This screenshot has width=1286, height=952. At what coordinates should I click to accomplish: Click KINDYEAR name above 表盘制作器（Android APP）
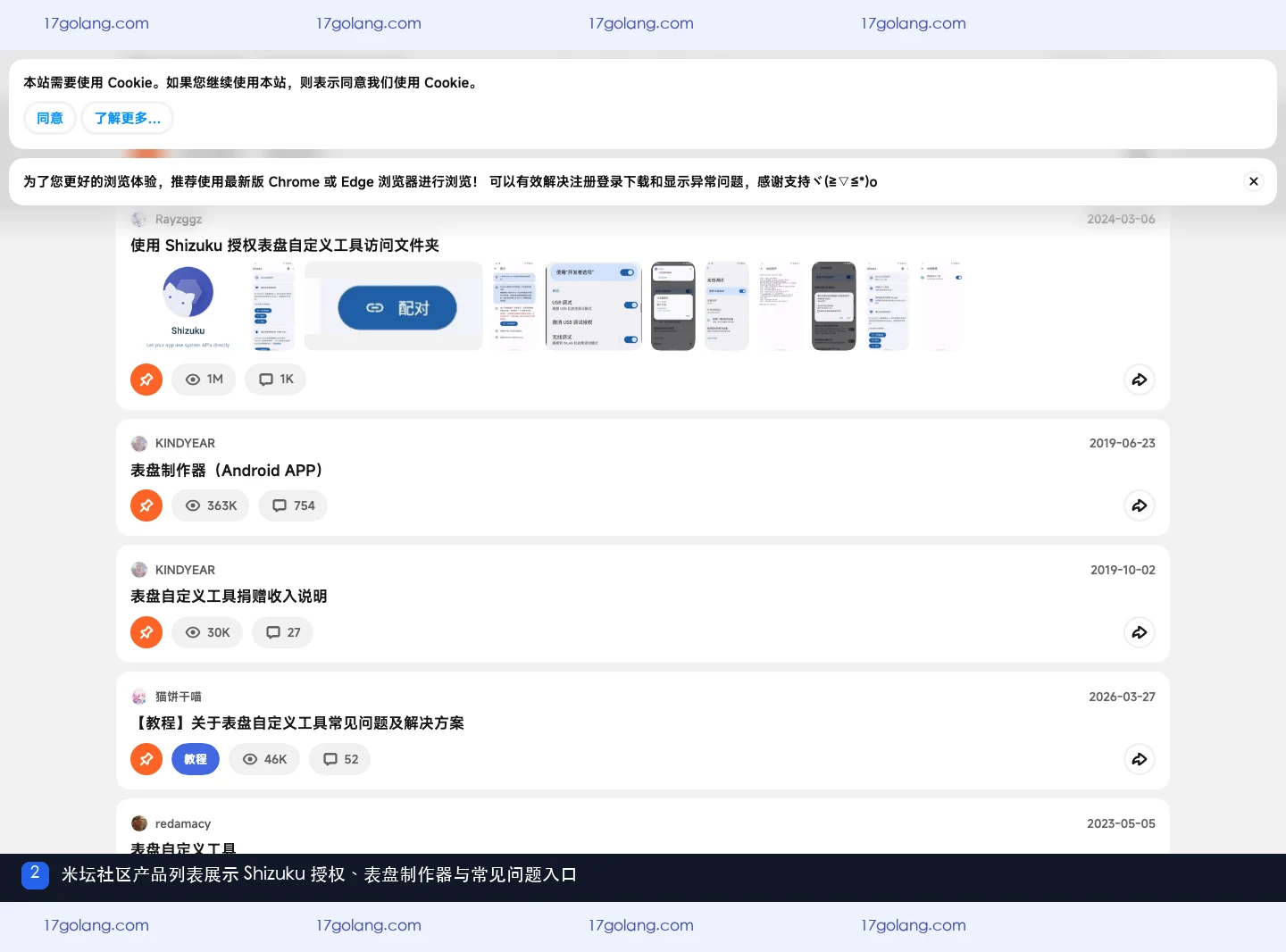pyautogui.click(x=185, y=444)
